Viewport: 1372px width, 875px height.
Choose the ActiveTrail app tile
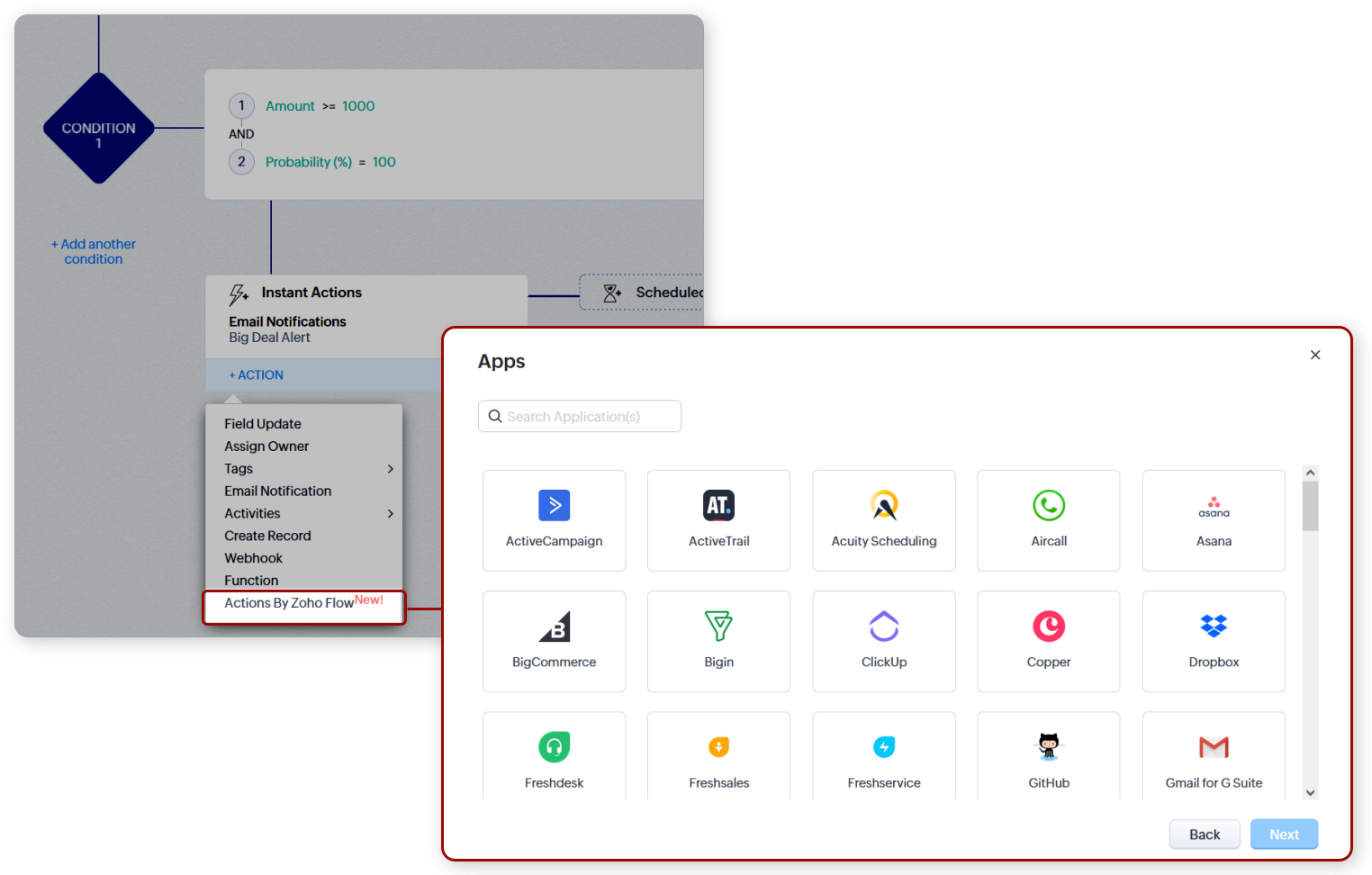[718, 520]
